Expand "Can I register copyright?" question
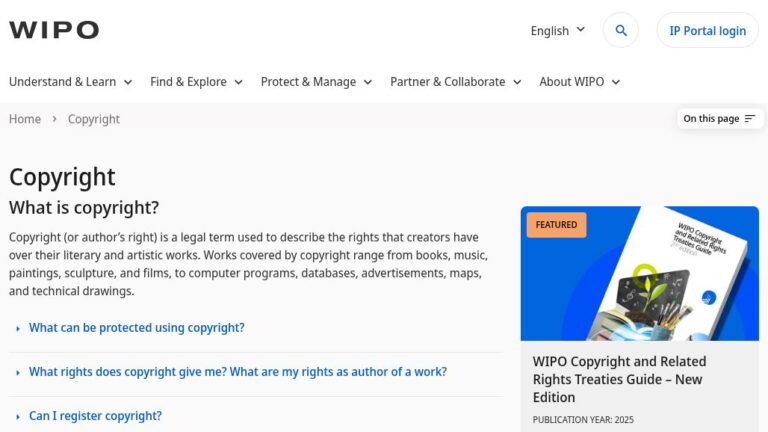768x432 pixels. 95,415
